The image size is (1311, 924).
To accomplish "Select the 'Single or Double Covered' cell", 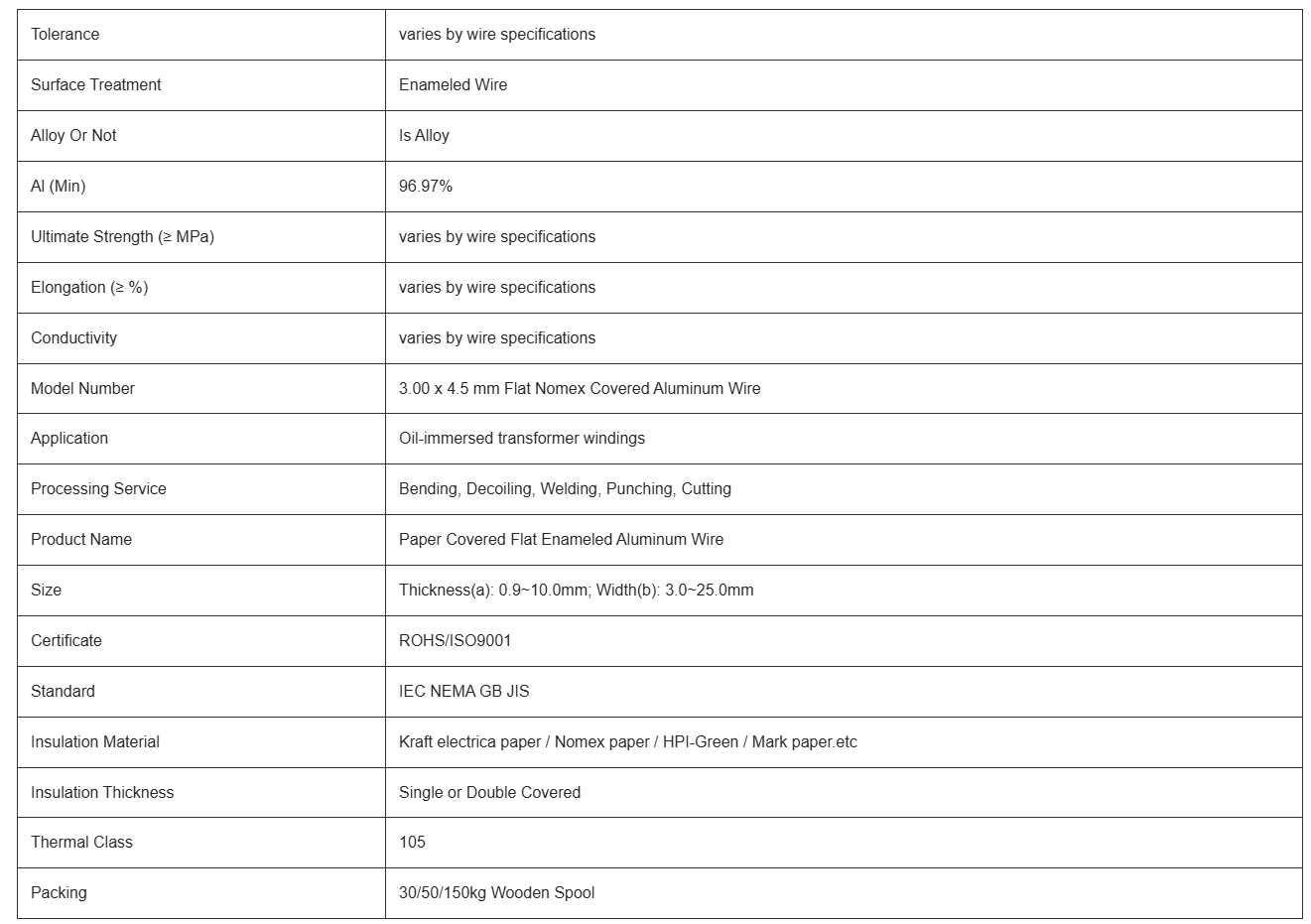I will pos(489,793).
